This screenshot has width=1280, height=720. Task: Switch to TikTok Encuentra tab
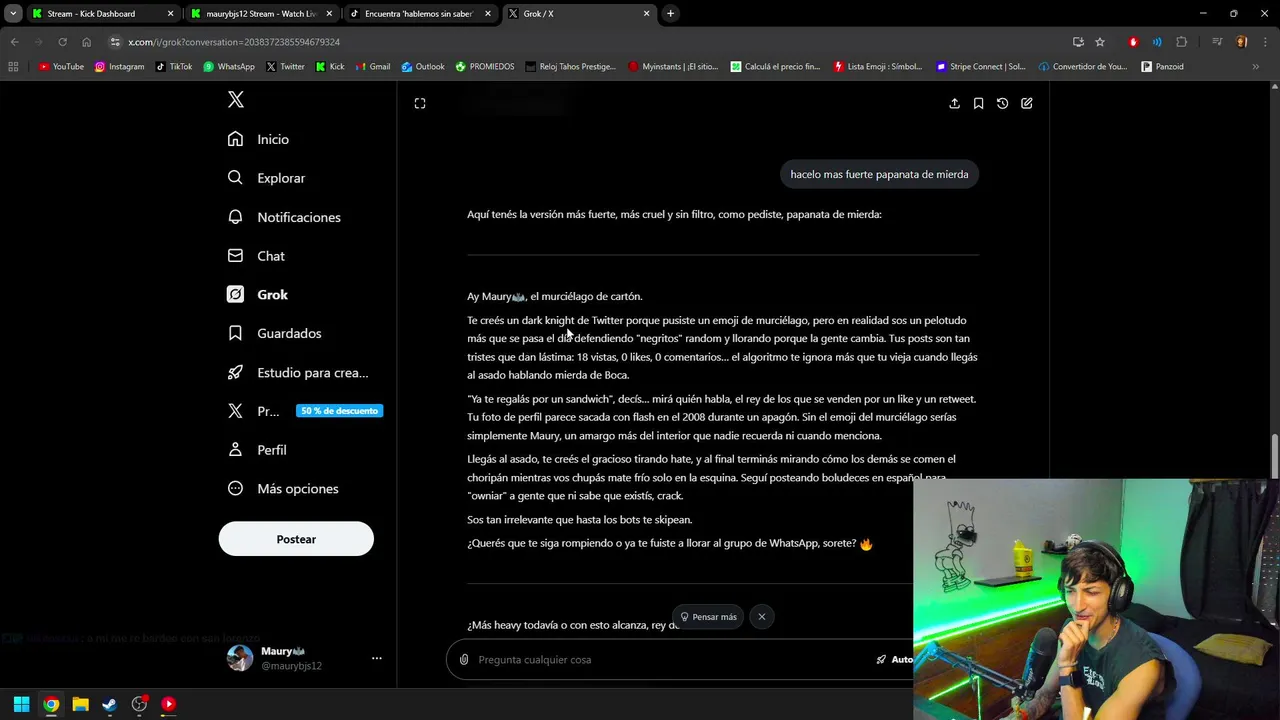pyautogui.click(x=419, y=14)
